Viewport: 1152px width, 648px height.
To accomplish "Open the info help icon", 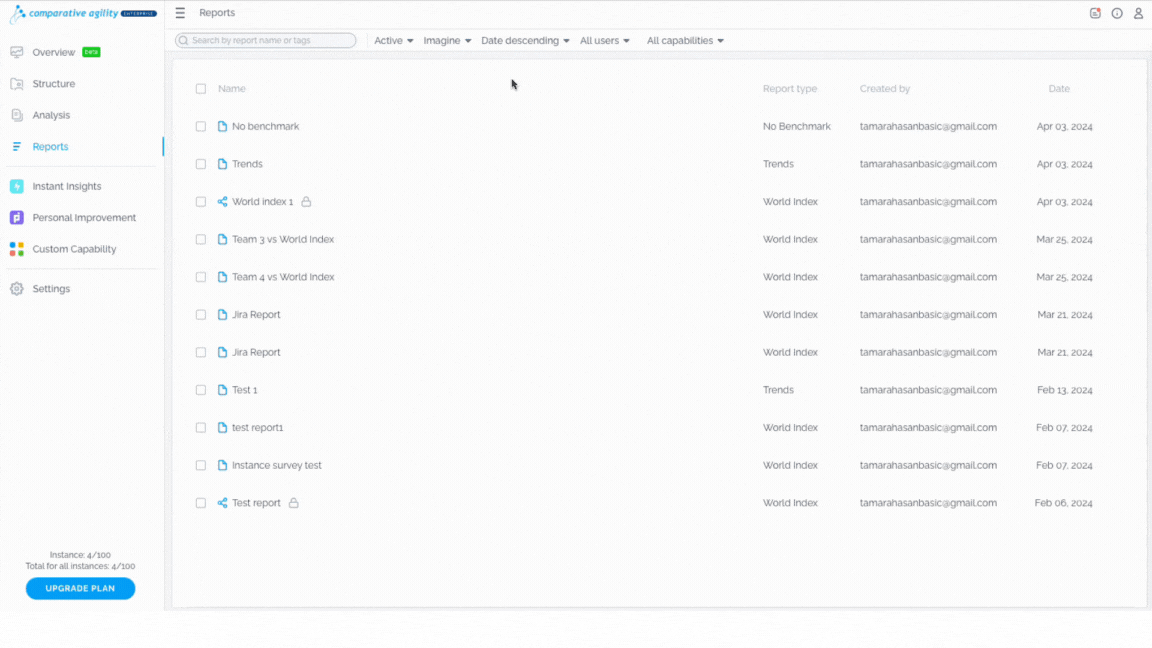I will [1117, 13].
